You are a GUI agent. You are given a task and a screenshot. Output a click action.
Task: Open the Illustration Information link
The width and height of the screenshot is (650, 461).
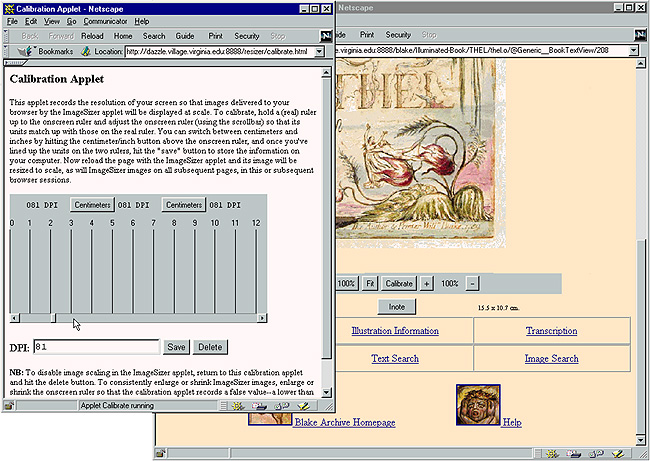(x=395, y=331)
